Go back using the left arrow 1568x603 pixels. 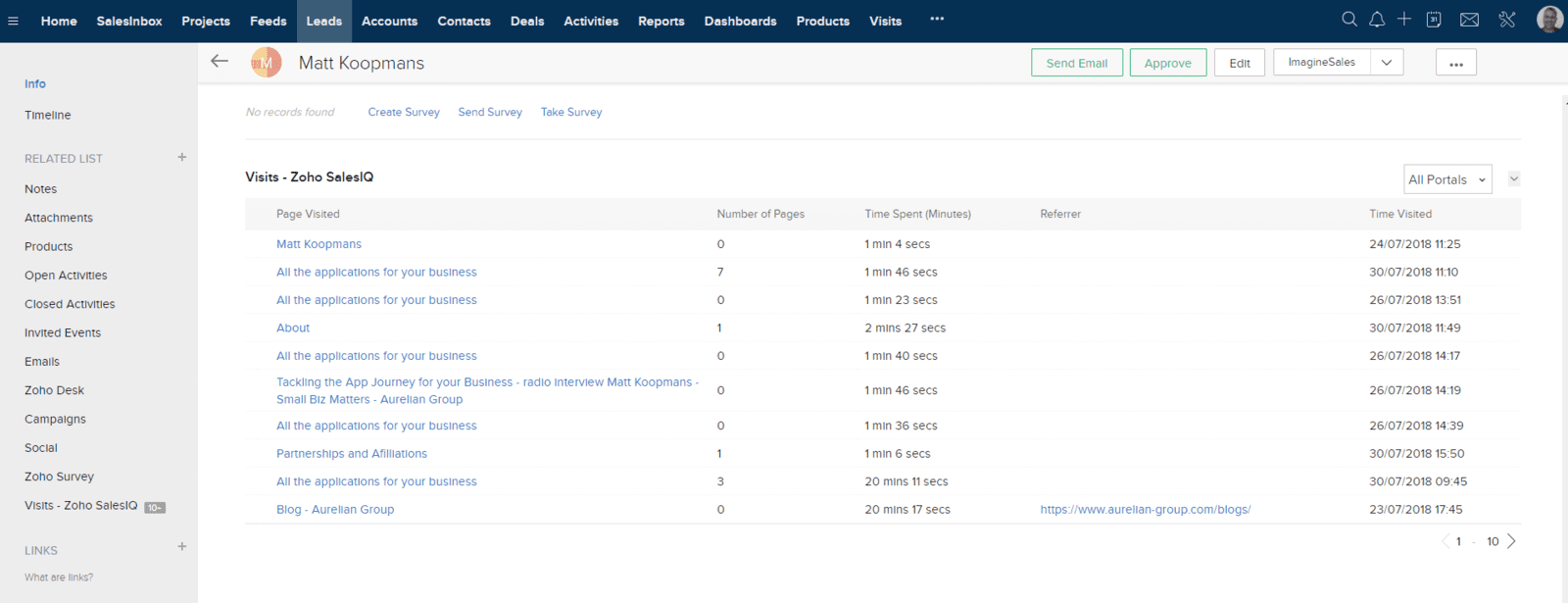click(220, 62)
